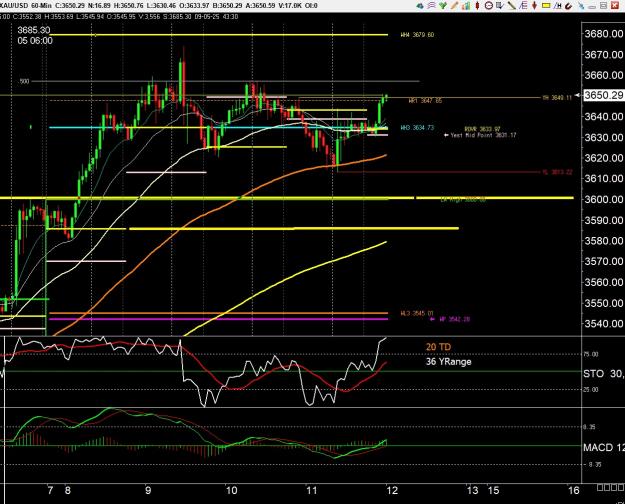Click the red low-price label near 3613

pyautogui.click(x=557, y=172)
